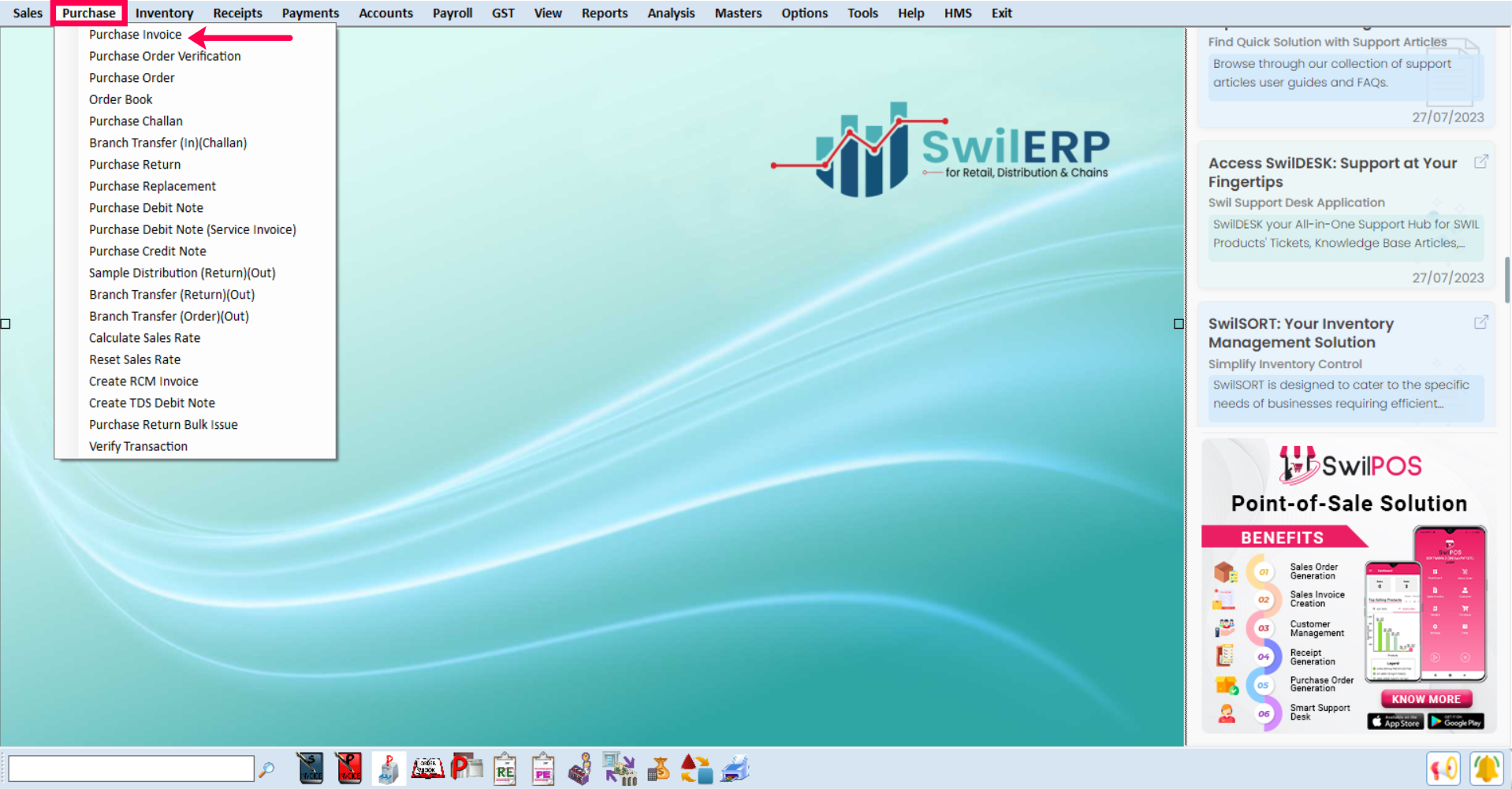
Task: Open the Masters menu
Action: coord(738,13)
